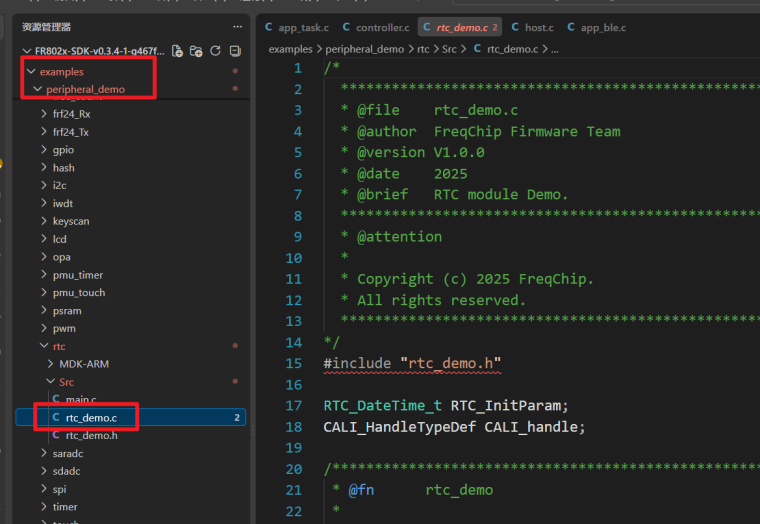The image size is (760, 524).
Task: Switch to the app_task.c tab
Action: (297, 28)
